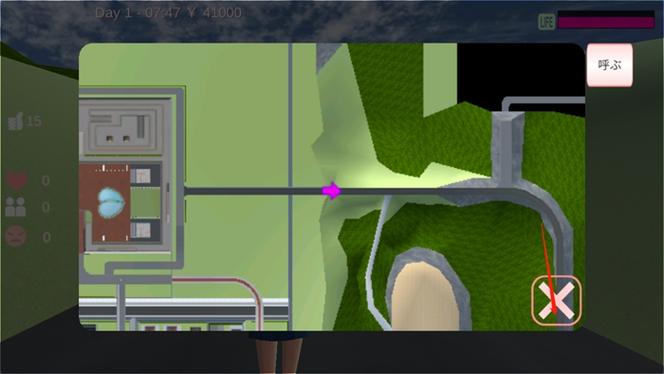Click the magenta arrow player marker
This screenshot has height=374, width=664.
(331, 191)
